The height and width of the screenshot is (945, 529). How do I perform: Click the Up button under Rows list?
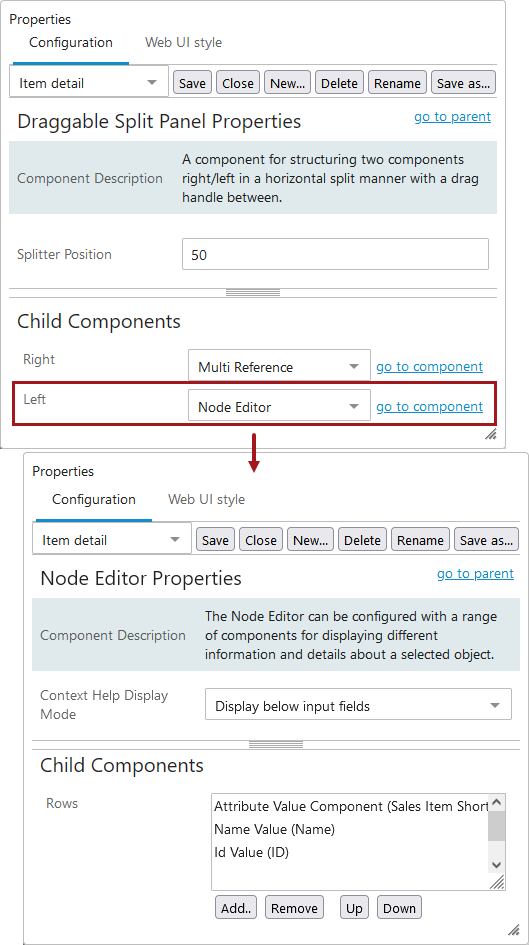pos(354,908)
